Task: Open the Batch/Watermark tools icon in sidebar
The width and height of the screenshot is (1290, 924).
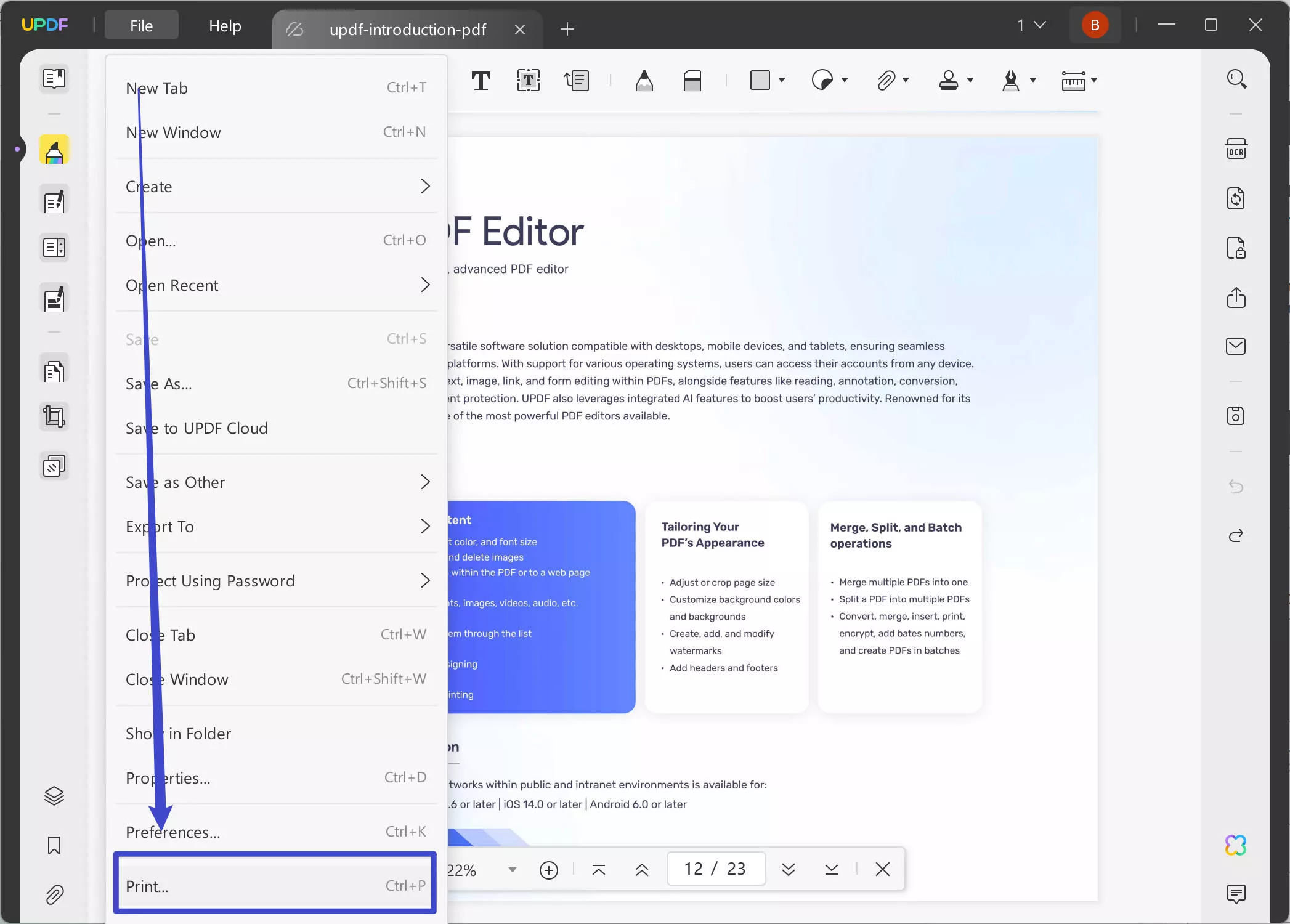Action: click(54, 466)
